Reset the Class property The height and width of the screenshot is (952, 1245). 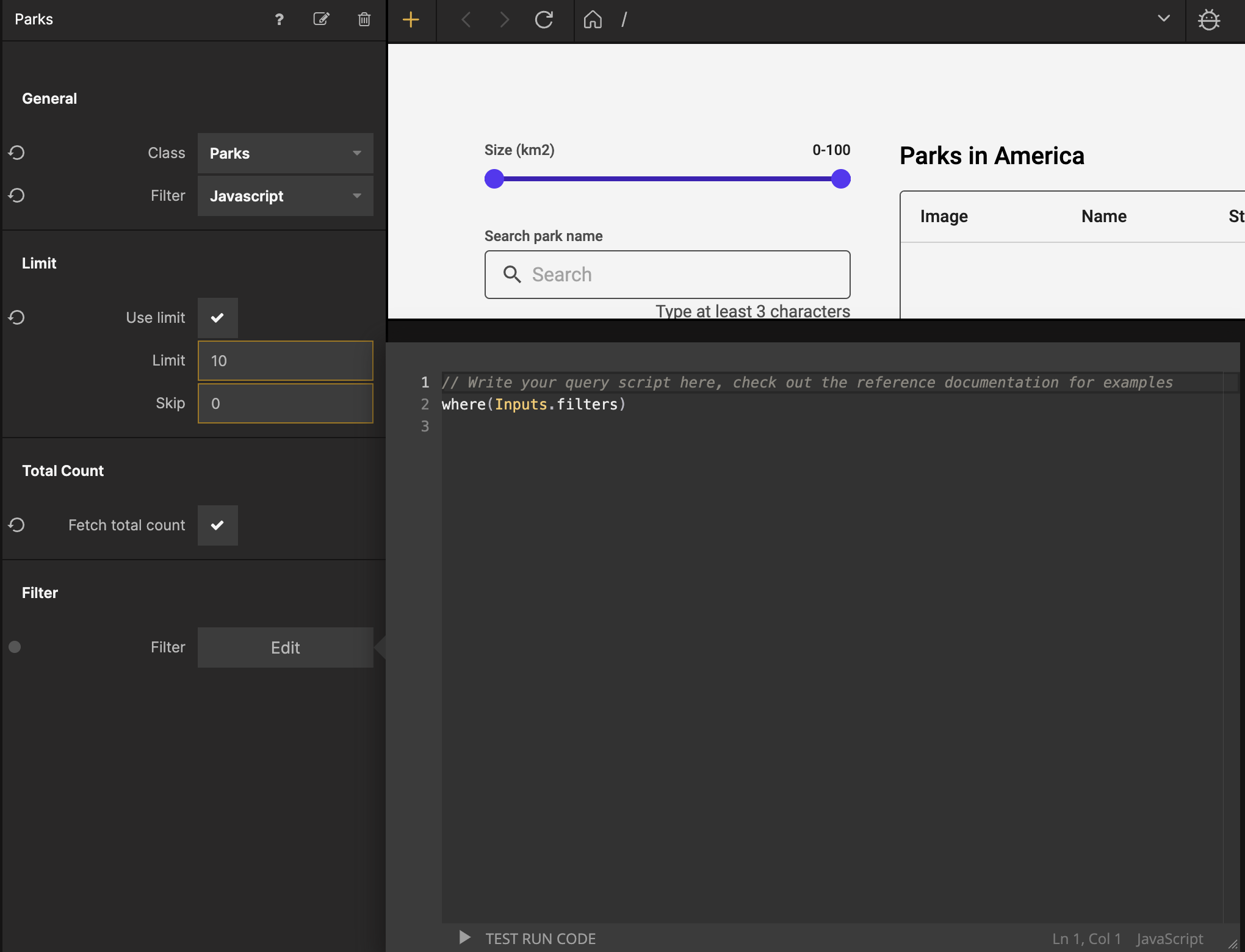[x=16, y=153]
